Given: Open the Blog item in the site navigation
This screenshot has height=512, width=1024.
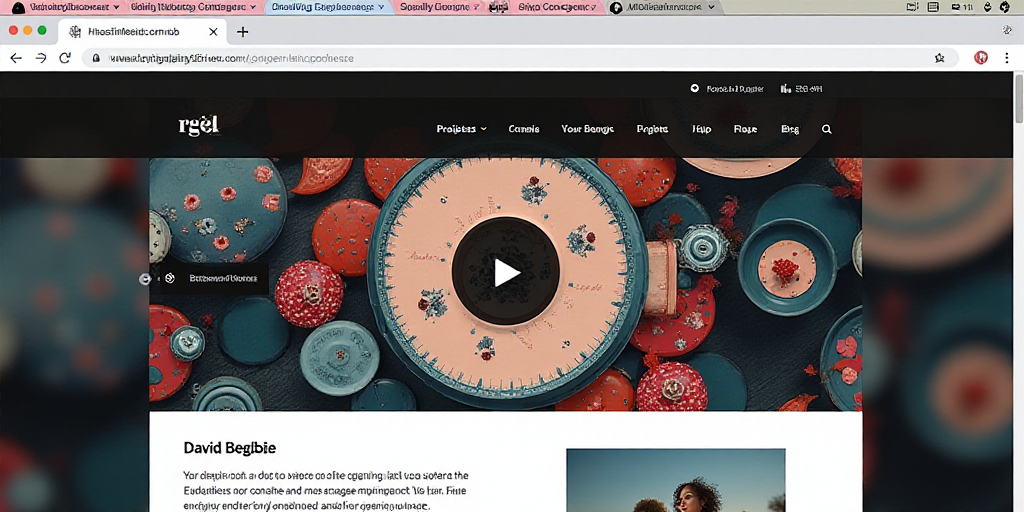Looking at the screenshot, I should click(x=790, y=129).
